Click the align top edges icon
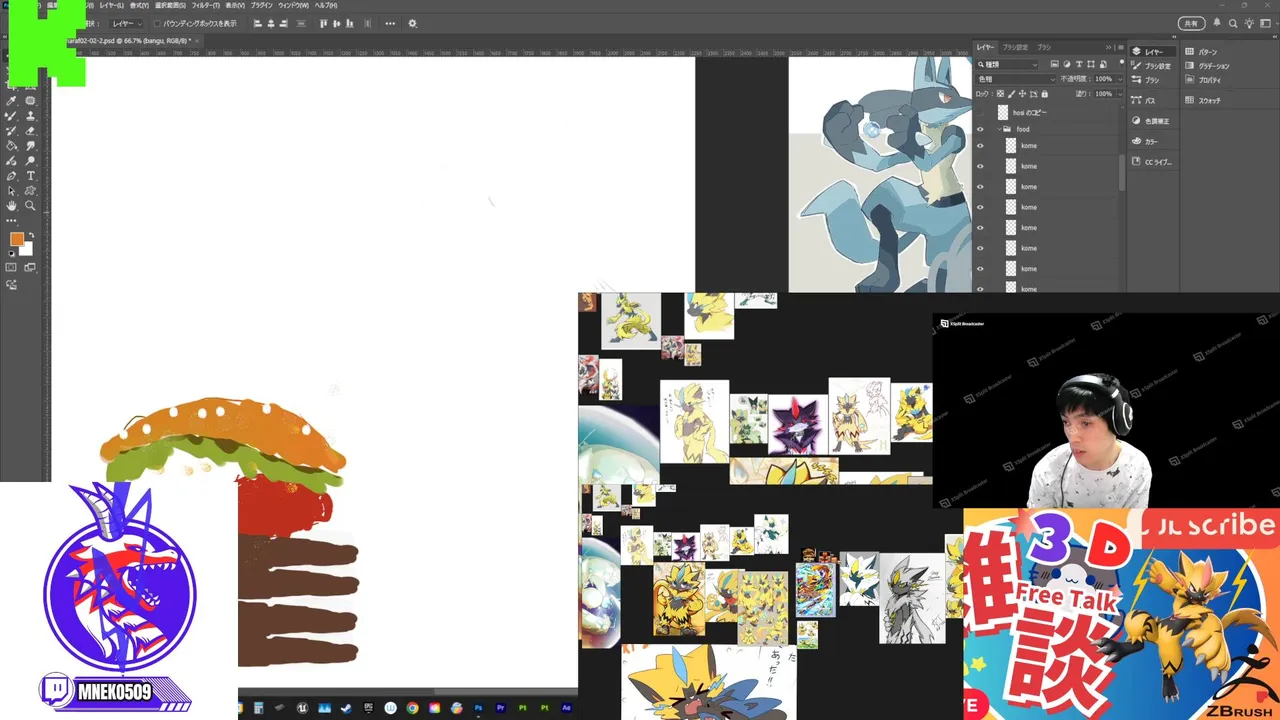This screenshot has width=1280, height=720. tap(324, 23)
